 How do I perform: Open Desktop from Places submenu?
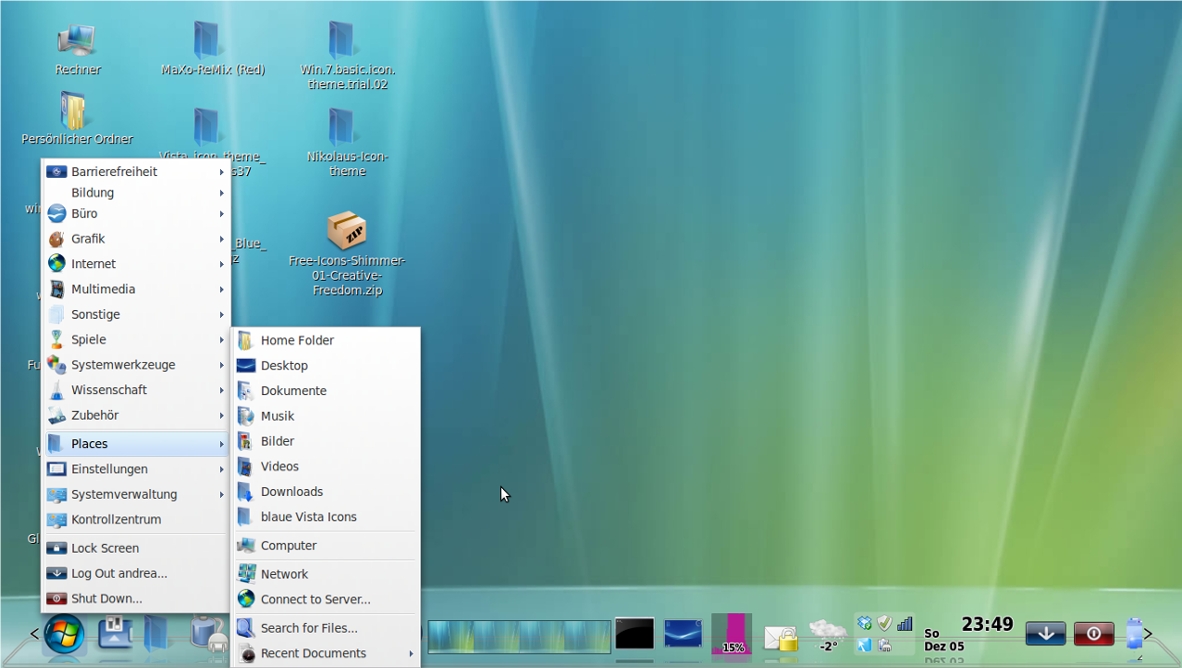326,366
